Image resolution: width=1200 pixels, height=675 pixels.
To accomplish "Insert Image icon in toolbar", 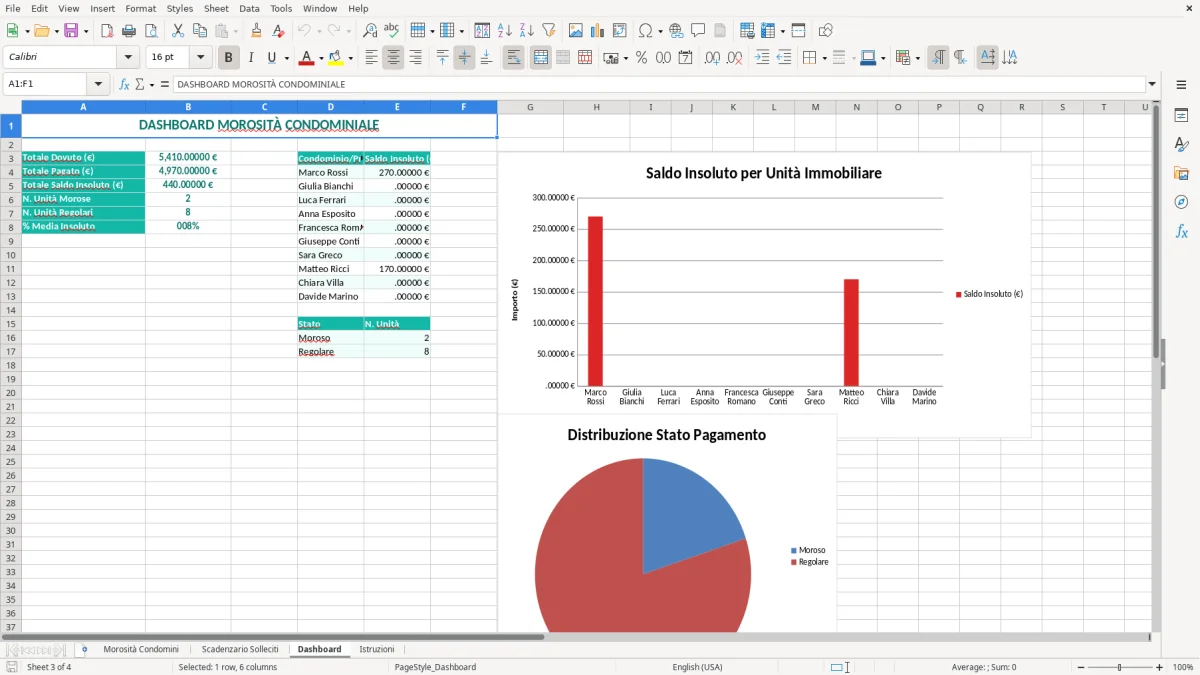I will (x=576, y=31).
